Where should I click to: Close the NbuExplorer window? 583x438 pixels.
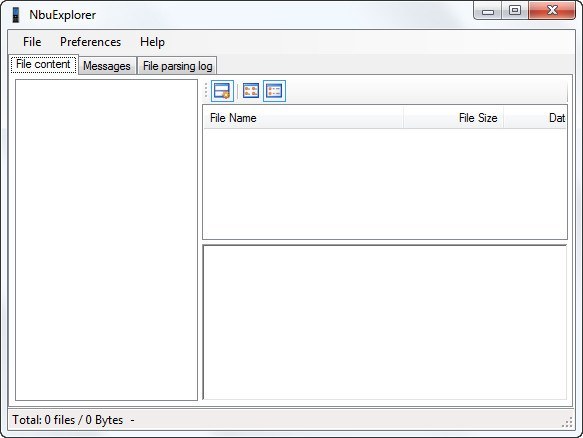(552, 10)
